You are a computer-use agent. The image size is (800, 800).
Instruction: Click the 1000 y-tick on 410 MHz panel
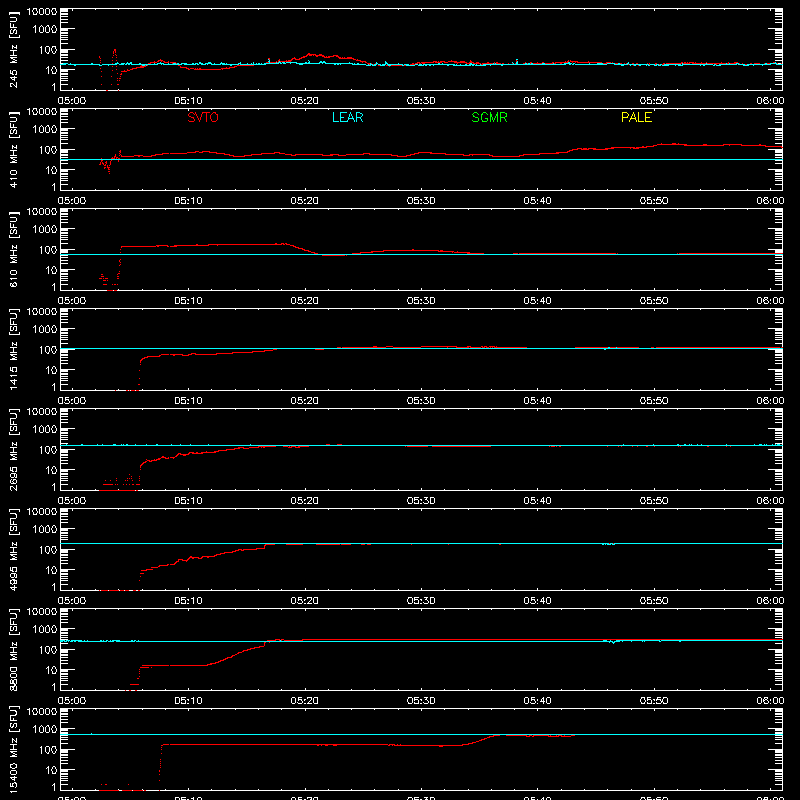point(45,130)
